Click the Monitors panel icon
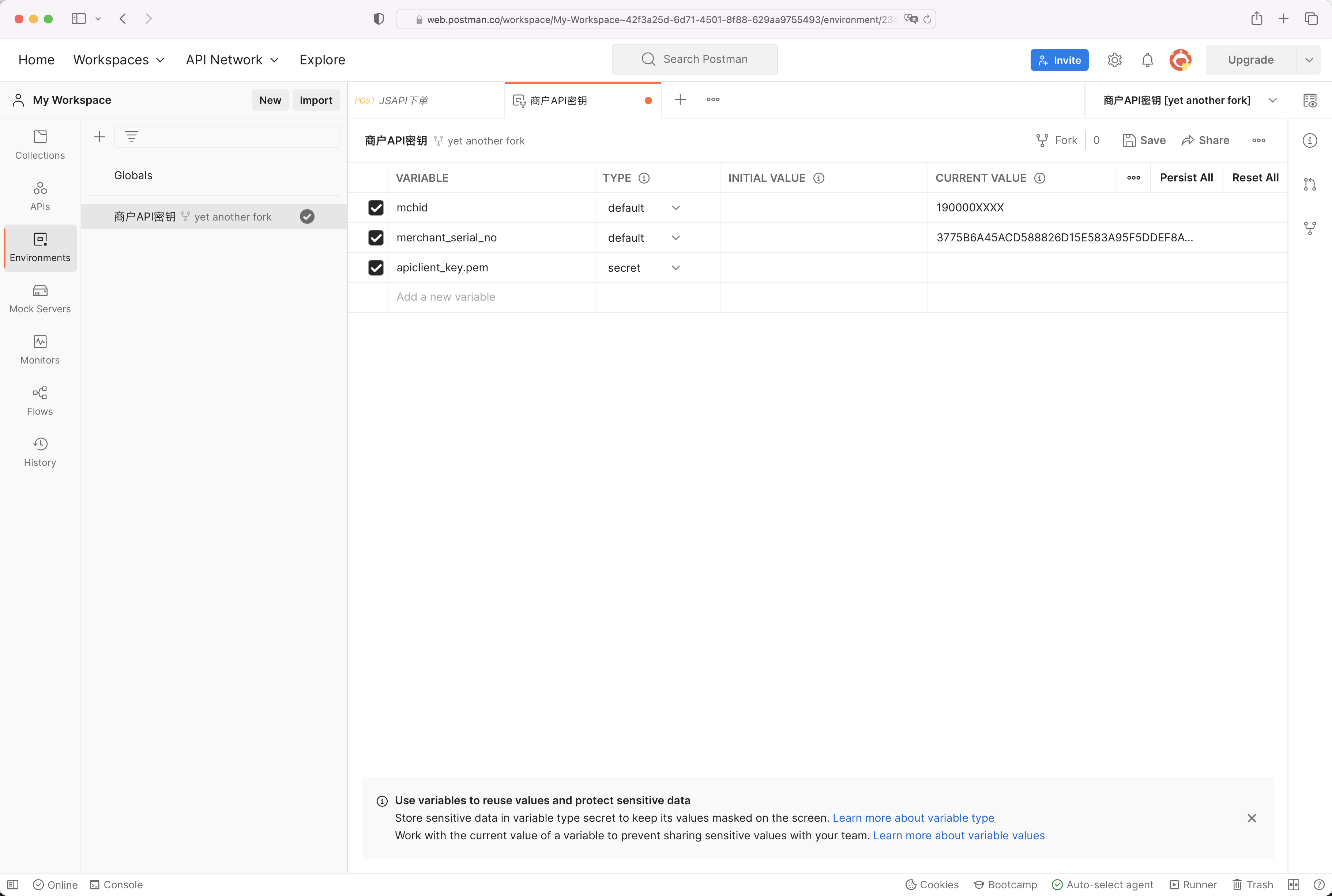The image size is (1332, 896). click(x=40, y=341)
